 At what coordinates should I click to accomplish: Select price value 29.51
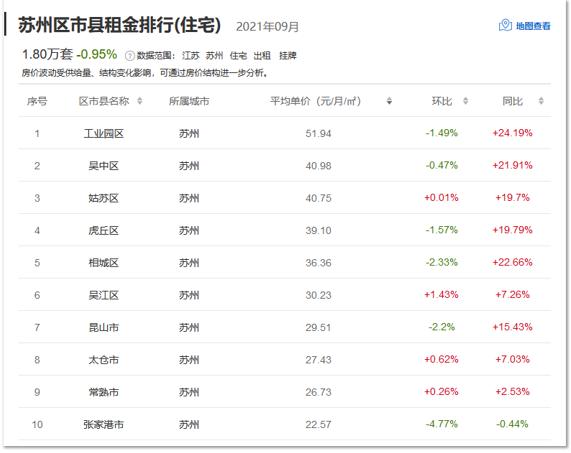[318, 328]
